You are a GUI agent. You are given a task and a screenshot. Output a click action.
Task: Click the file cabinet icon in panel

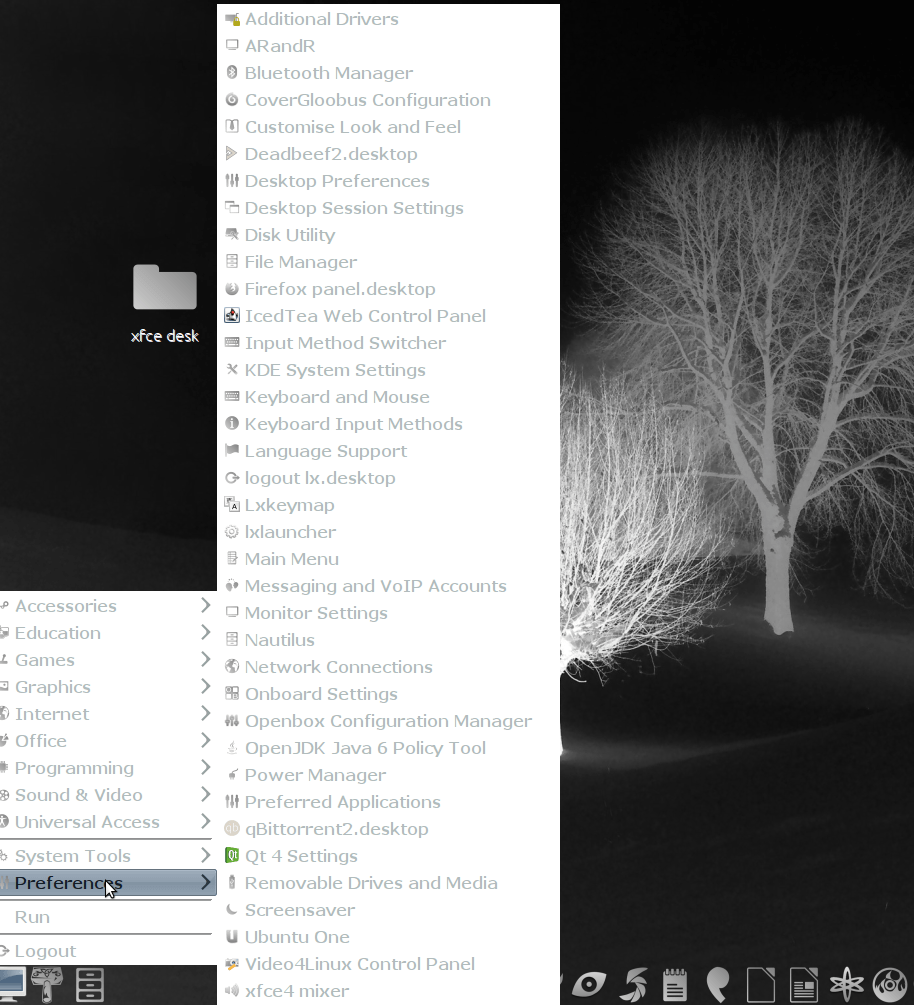click(x=89, y=984)
